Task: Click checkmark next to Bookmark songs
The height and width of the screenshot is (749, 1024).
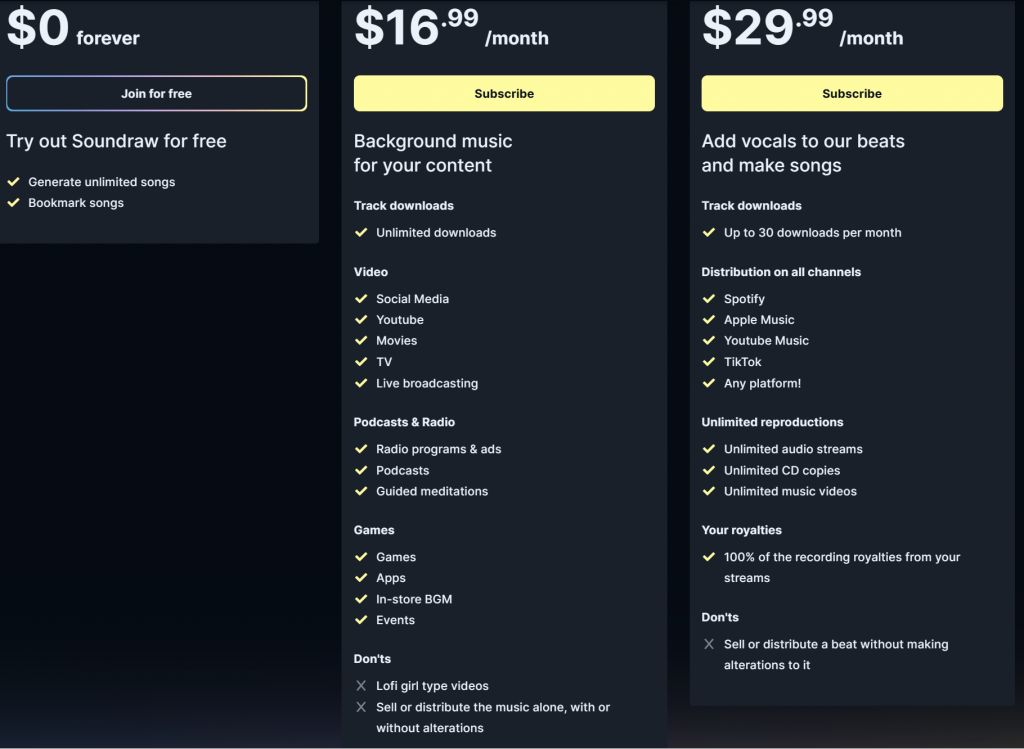Action: point(14,203)
